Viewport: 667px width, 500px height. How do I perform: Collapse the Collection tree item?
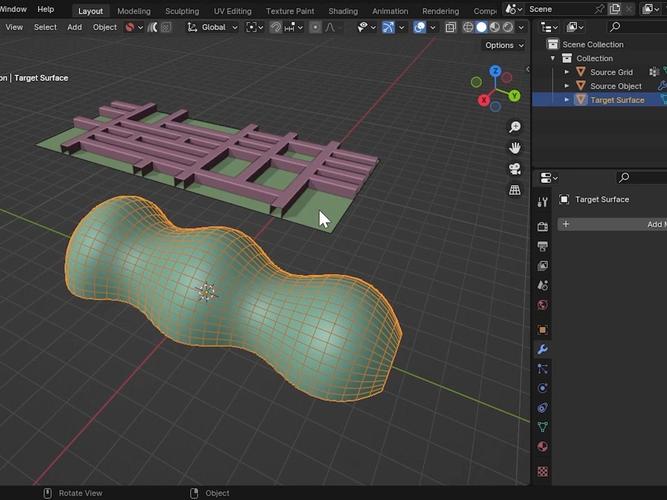[553, 58]
